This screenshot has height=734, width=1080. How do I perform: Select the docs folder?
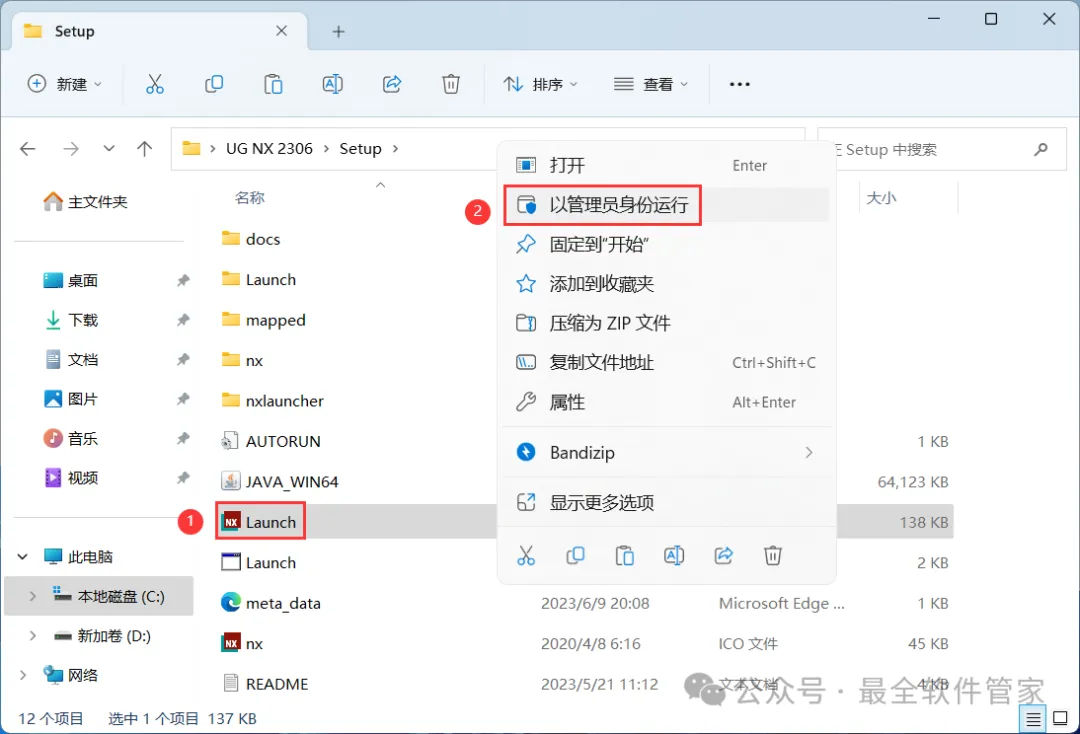pyautogui.click(x=251, y=239)
